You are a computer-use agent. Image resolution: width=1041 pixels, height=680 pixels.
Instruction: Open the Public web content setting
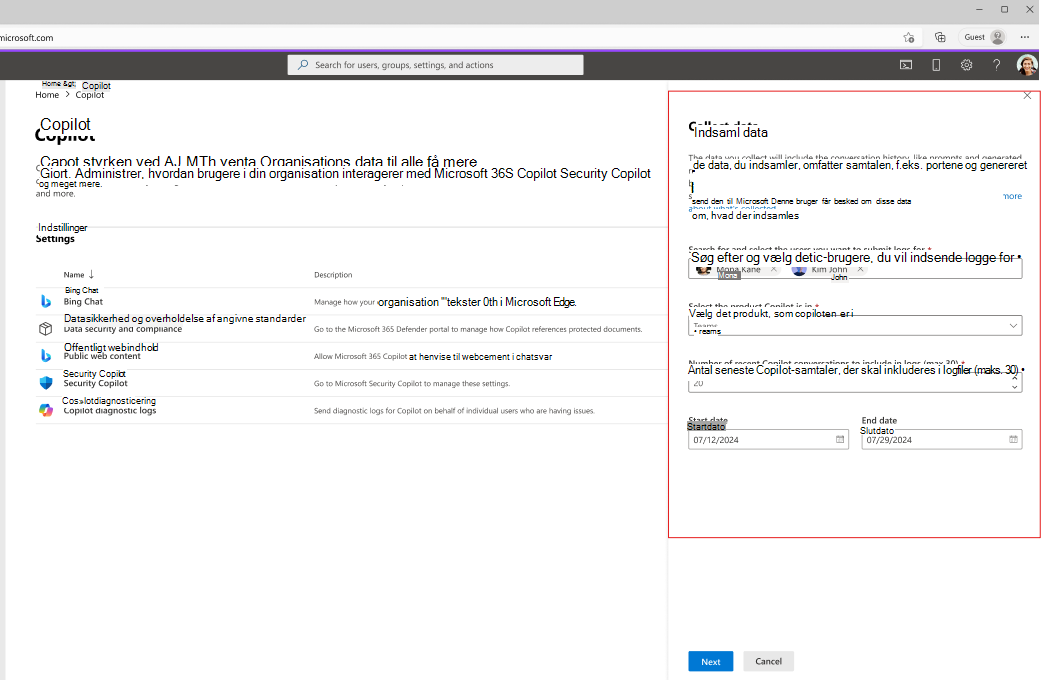[102, 356]
